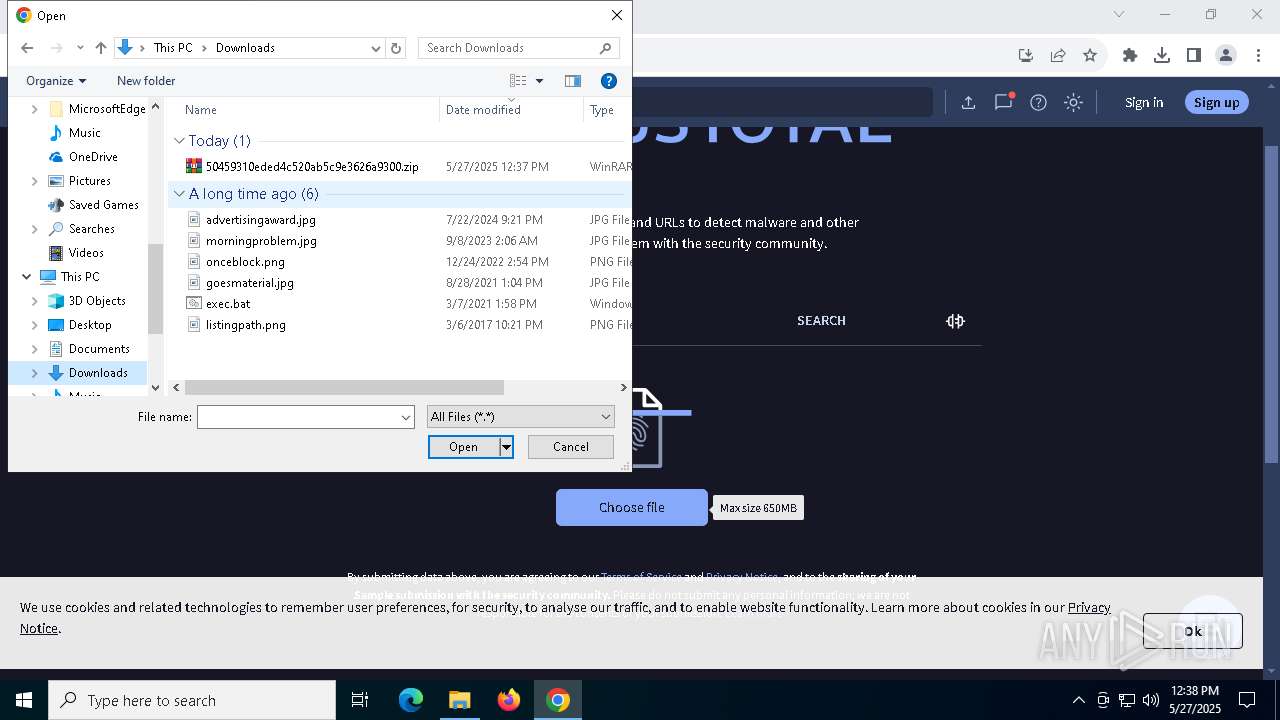
Task: Open VirusTotal notifications icon
Action: 1003,102
